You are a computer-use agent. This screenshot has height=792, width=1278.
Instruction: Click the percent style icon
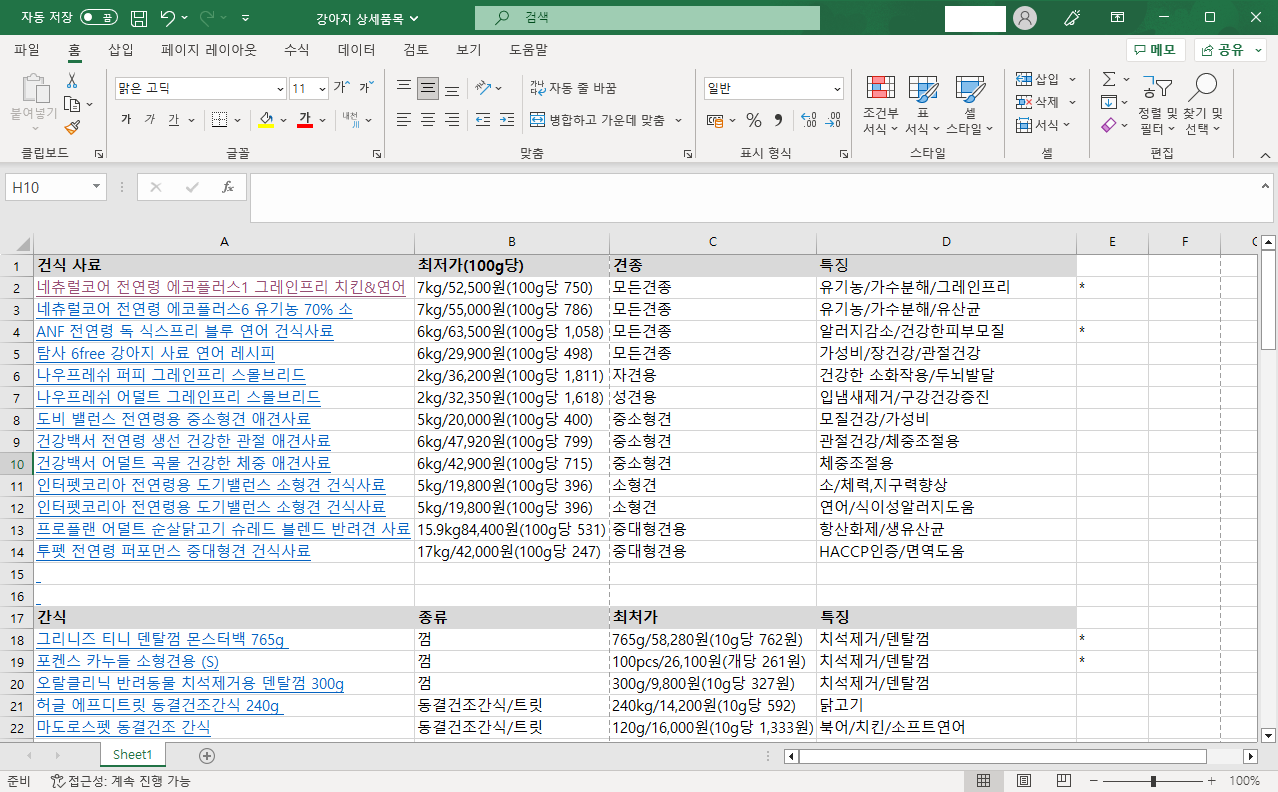coord(754,120)
